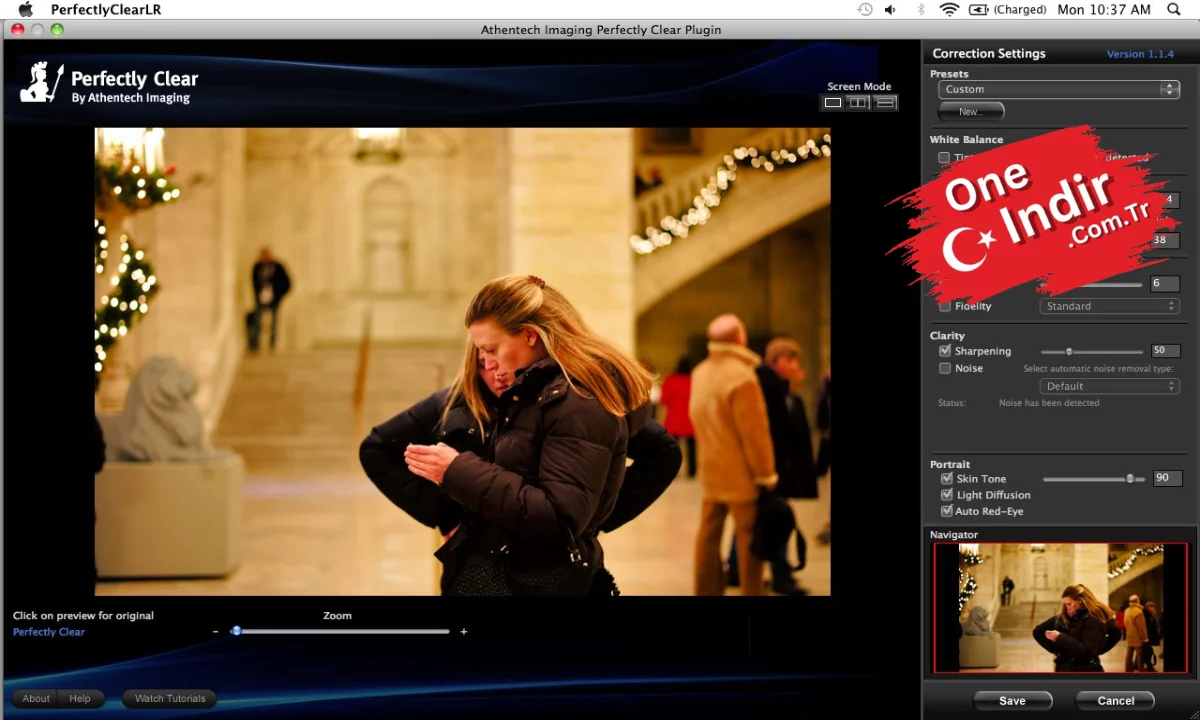
Task: Click the Version 1.1.4 text
Action: tap(1140, 54)
